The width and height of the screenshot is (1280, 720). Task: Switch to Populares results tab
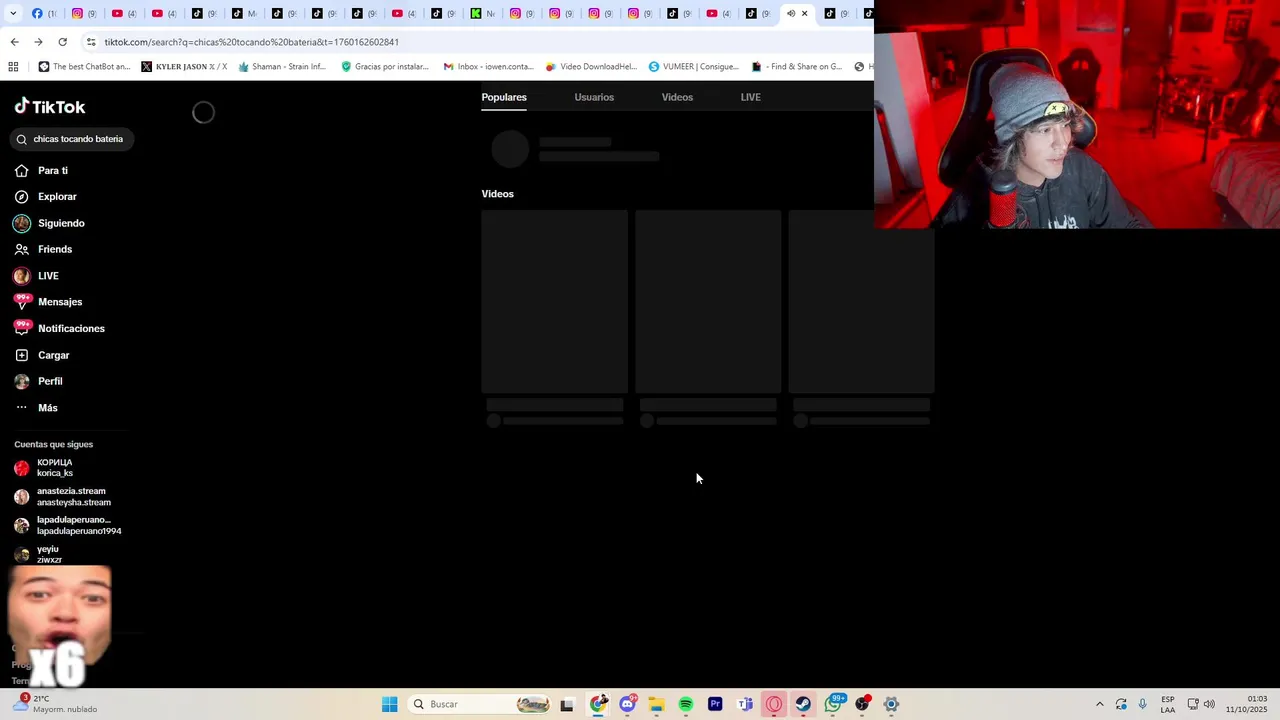click(x=504, y=97)
